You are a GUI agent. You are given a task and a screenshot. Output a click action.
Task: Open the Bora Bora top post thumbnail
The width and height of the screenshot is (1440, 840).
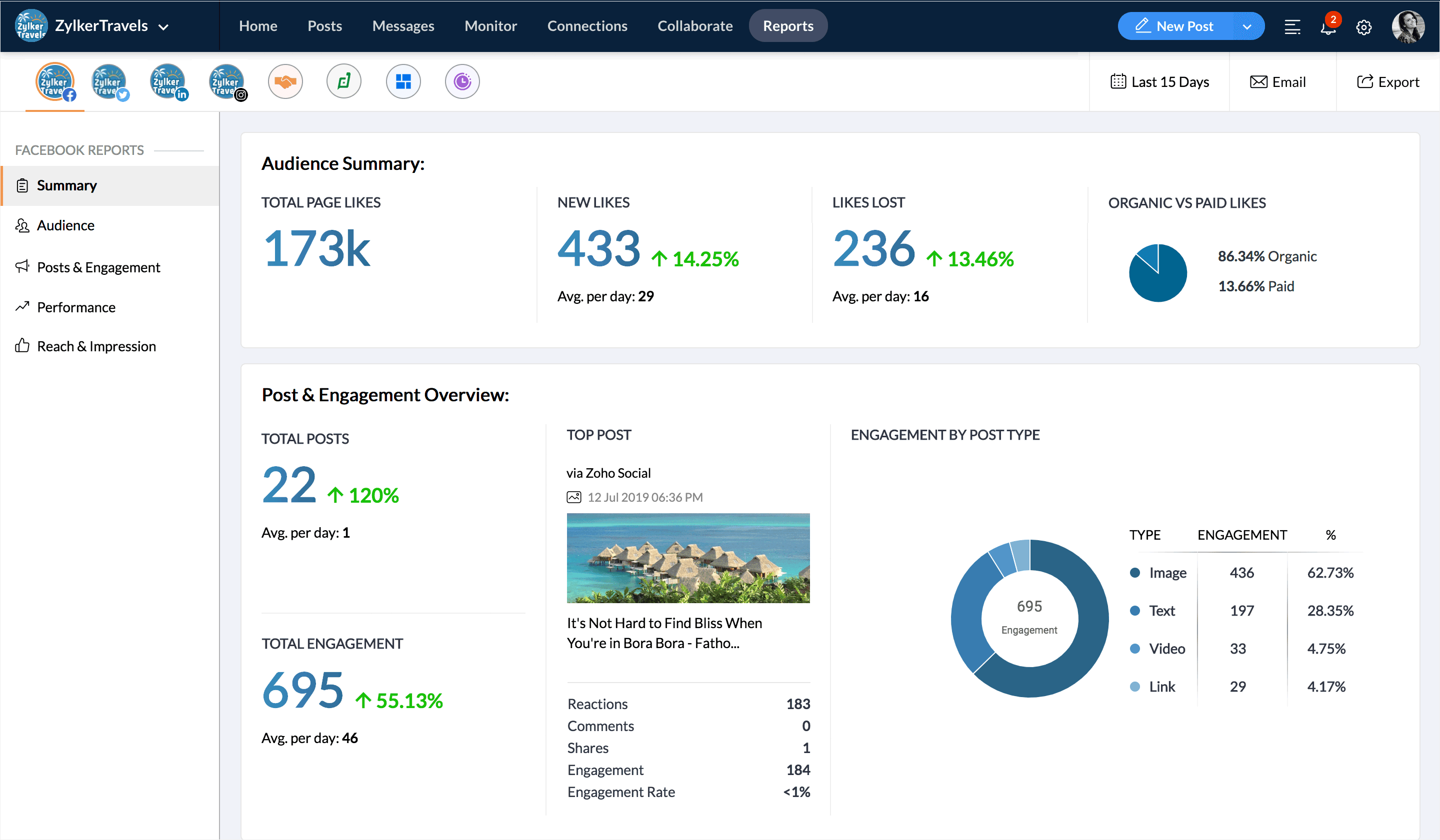click(x=688, y=558)
